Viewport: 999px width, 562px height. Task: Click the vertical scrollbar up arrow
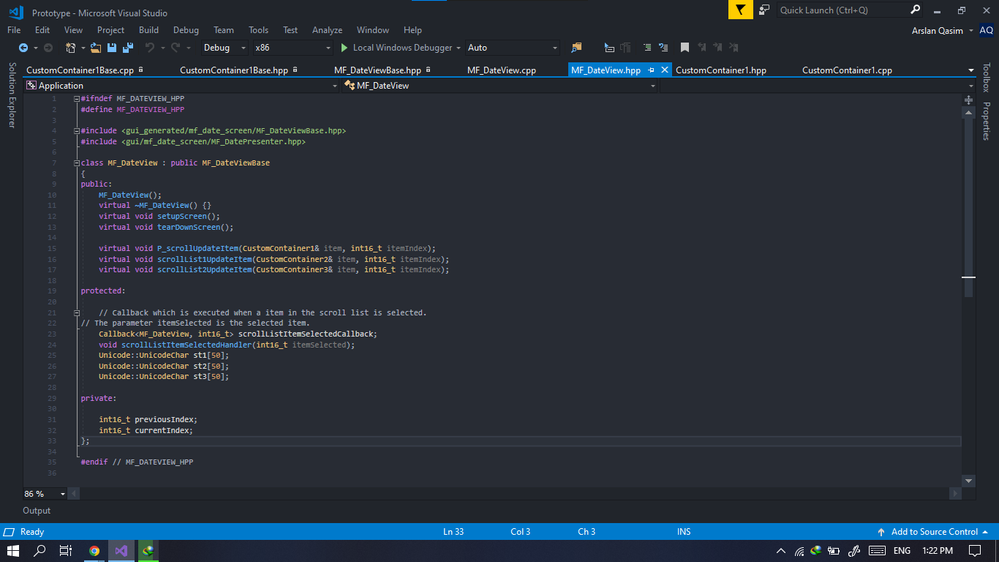968,113
